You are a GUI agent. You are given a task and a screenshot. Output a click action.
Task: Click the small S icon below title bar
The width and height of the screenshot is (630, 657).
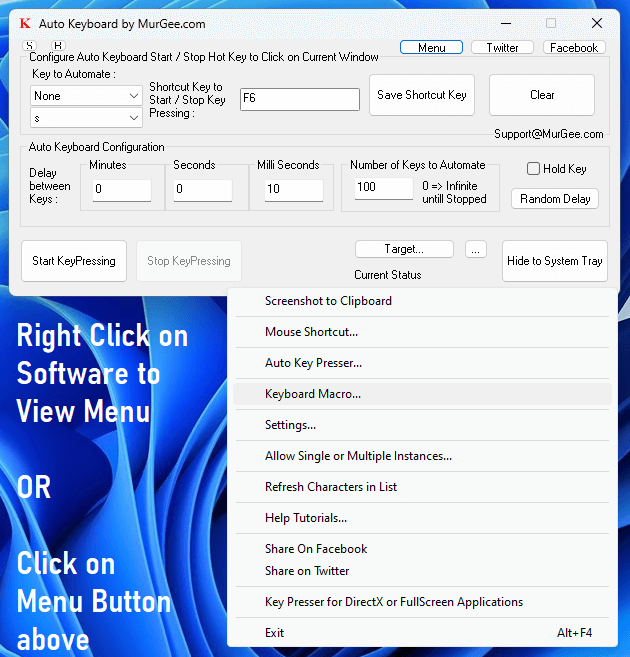point(28,46)
